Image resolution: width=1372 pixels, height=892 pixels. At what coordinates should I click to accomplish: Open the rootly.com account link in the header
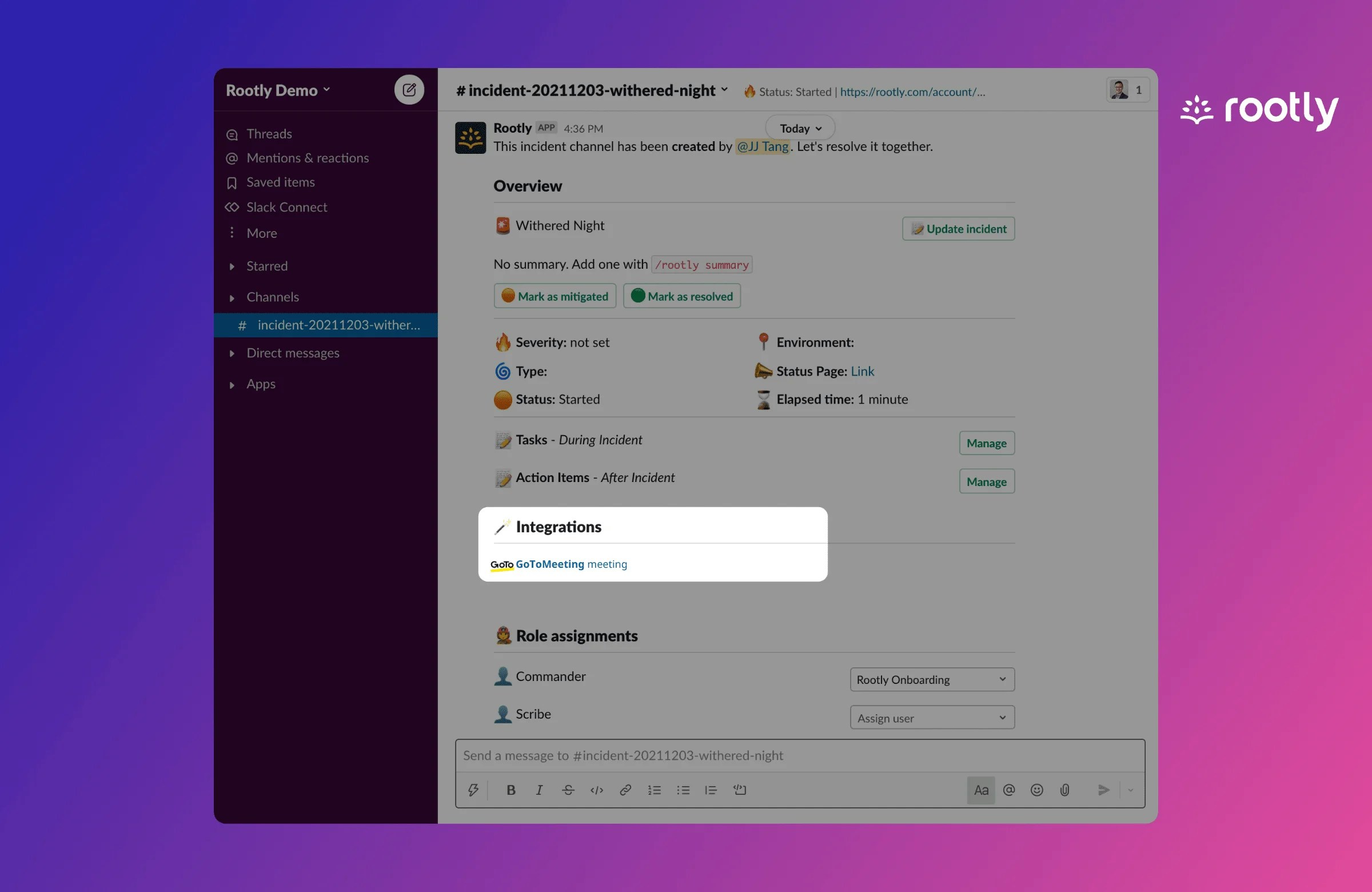point(912,91)
